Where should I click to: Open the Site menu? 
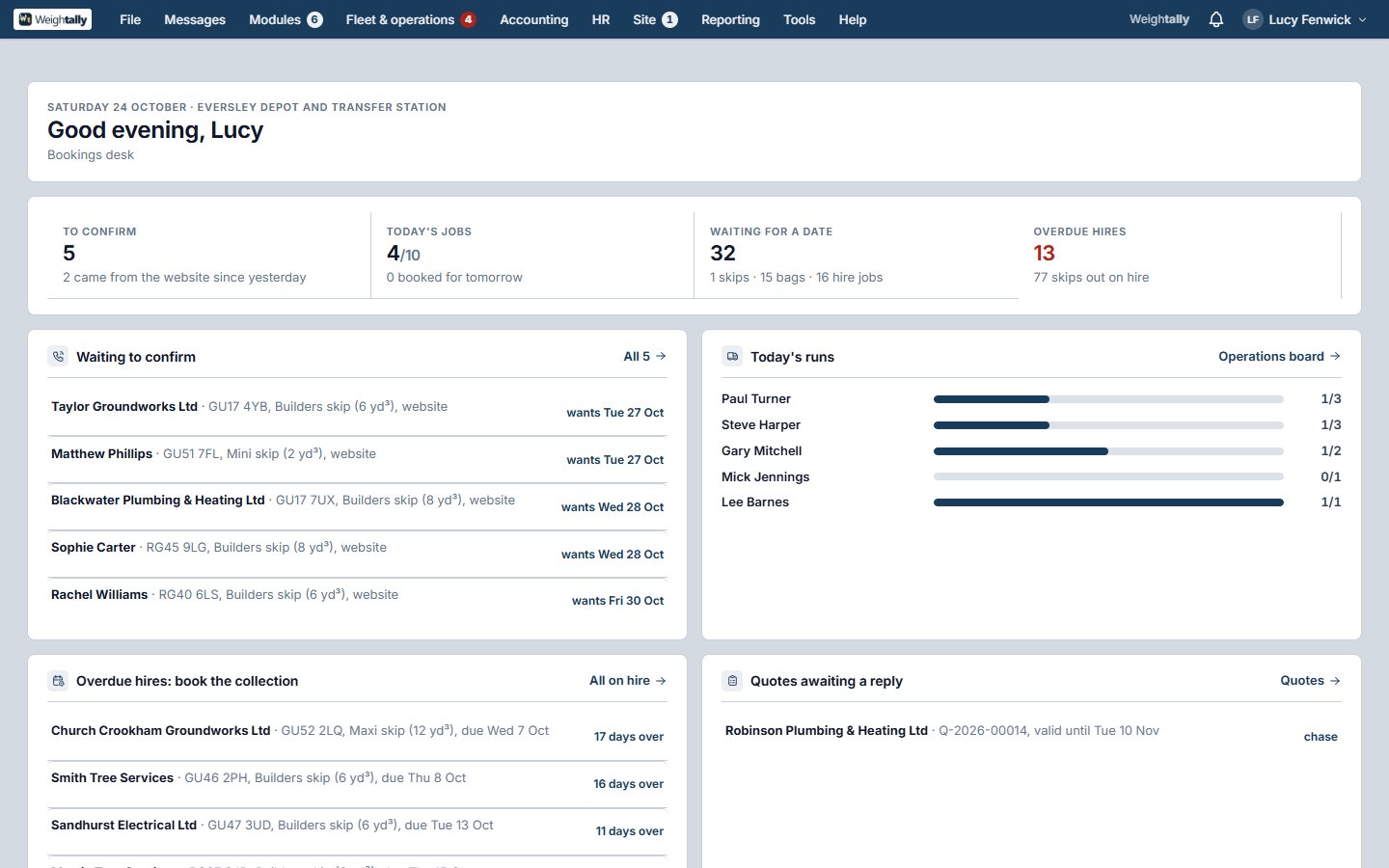(x=655, y=19)
